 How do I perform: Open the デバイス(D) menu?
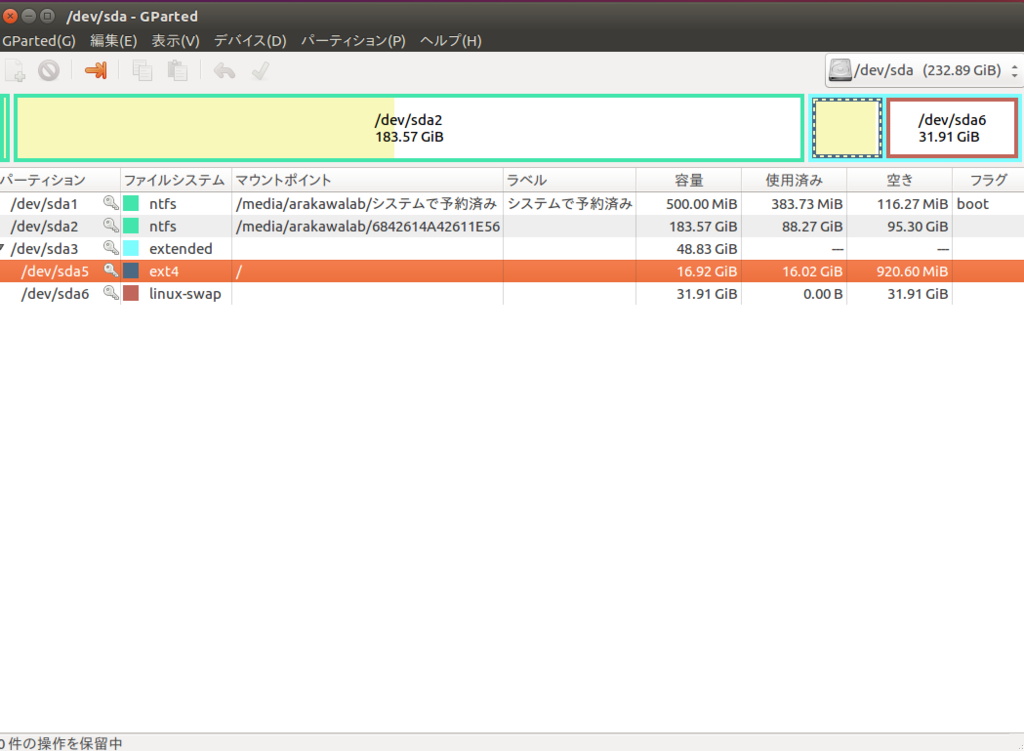pyautogui.click(x=250, y=40)
